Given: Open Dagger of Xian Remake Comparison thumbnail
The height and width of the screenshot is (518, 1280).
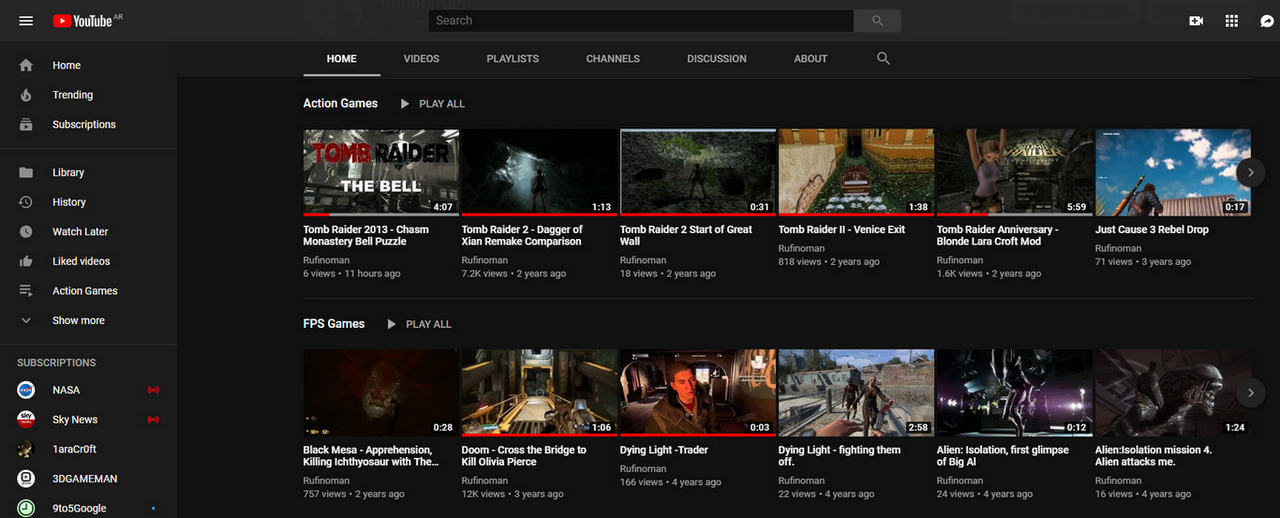Looking at the screenshot, I should 539,172.
